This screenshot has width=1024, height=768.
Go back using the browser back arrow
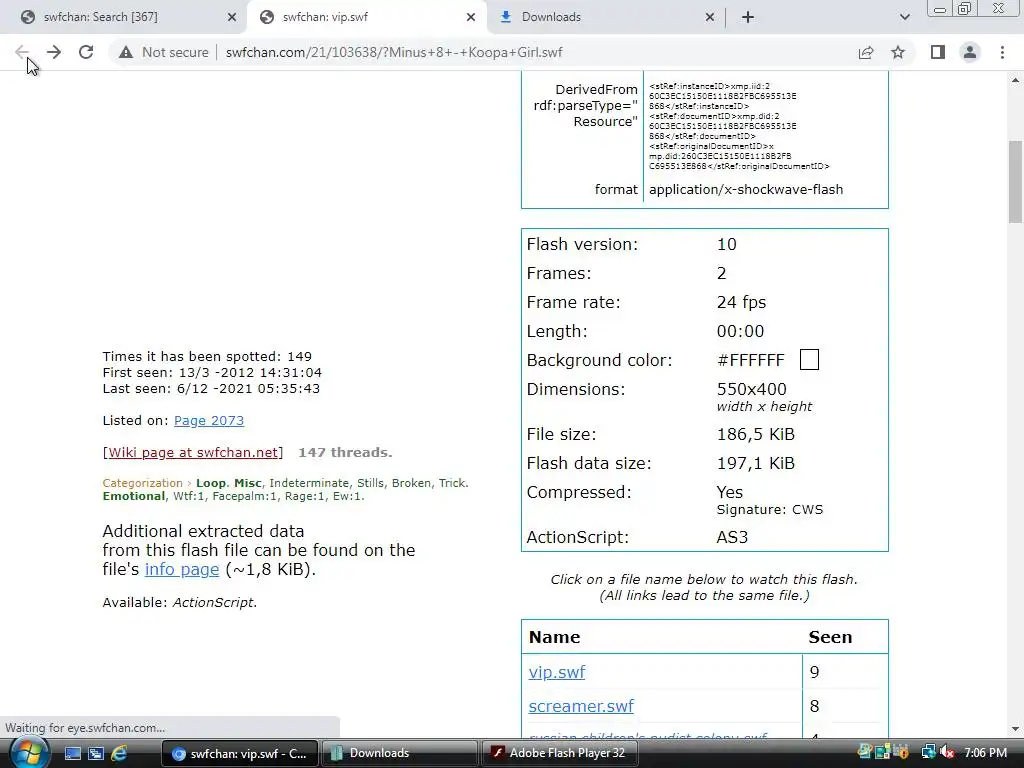(22, 52)
